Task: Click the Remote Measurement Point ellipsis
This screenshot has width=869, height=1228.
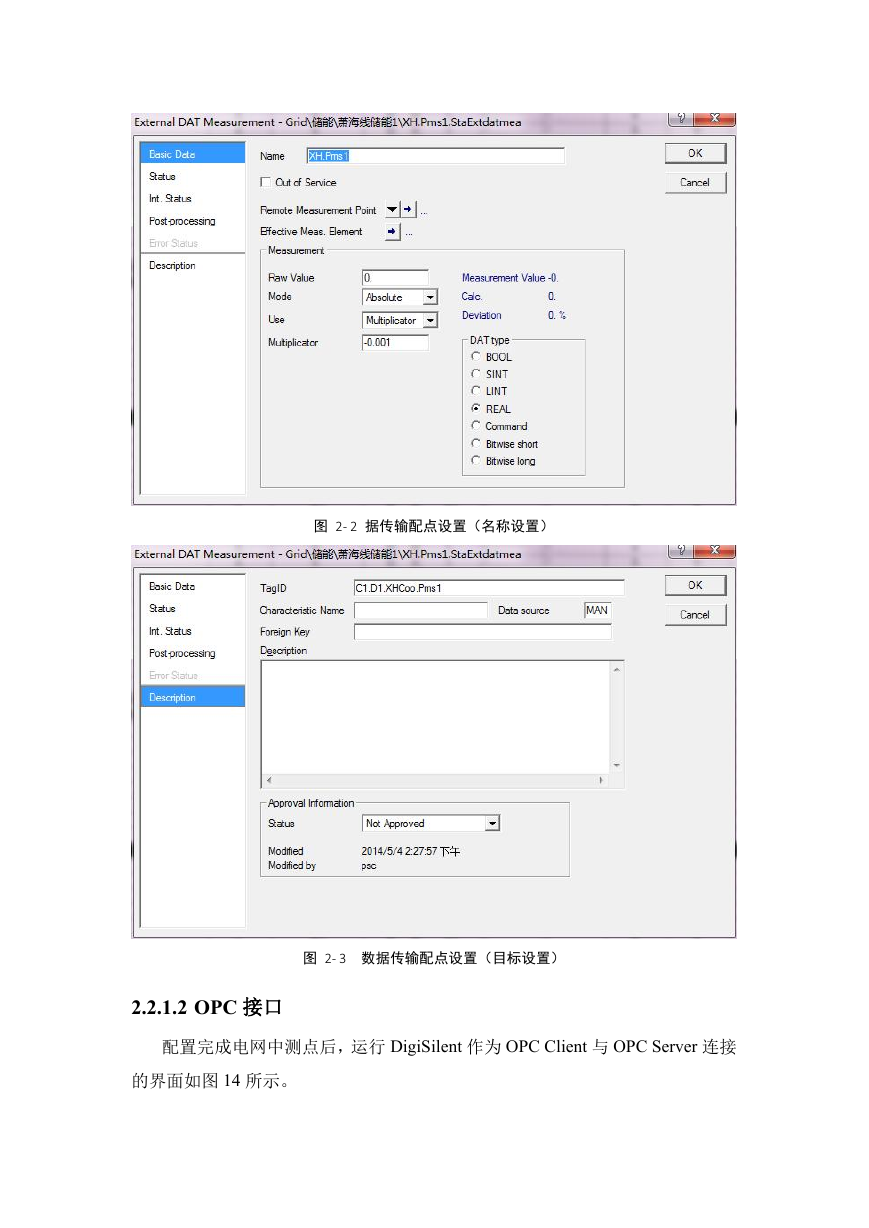Action: [x=424, y=211]
